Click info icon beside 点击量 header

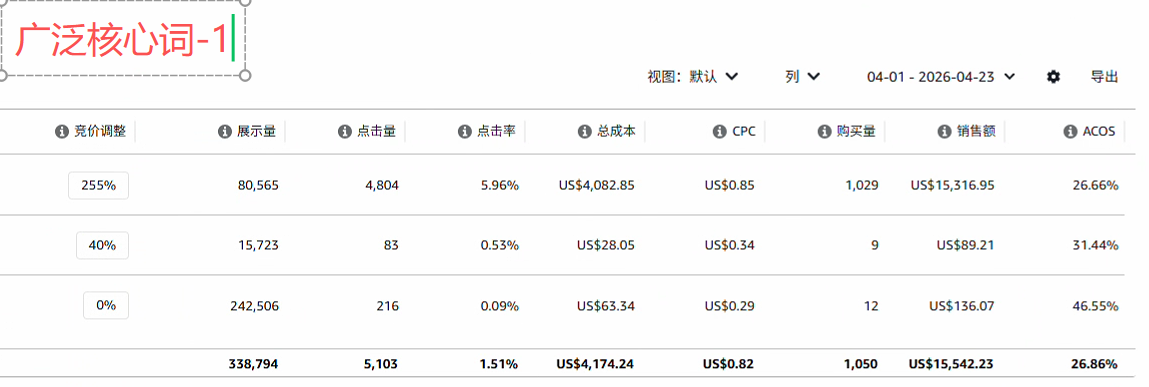coord(344,131)
